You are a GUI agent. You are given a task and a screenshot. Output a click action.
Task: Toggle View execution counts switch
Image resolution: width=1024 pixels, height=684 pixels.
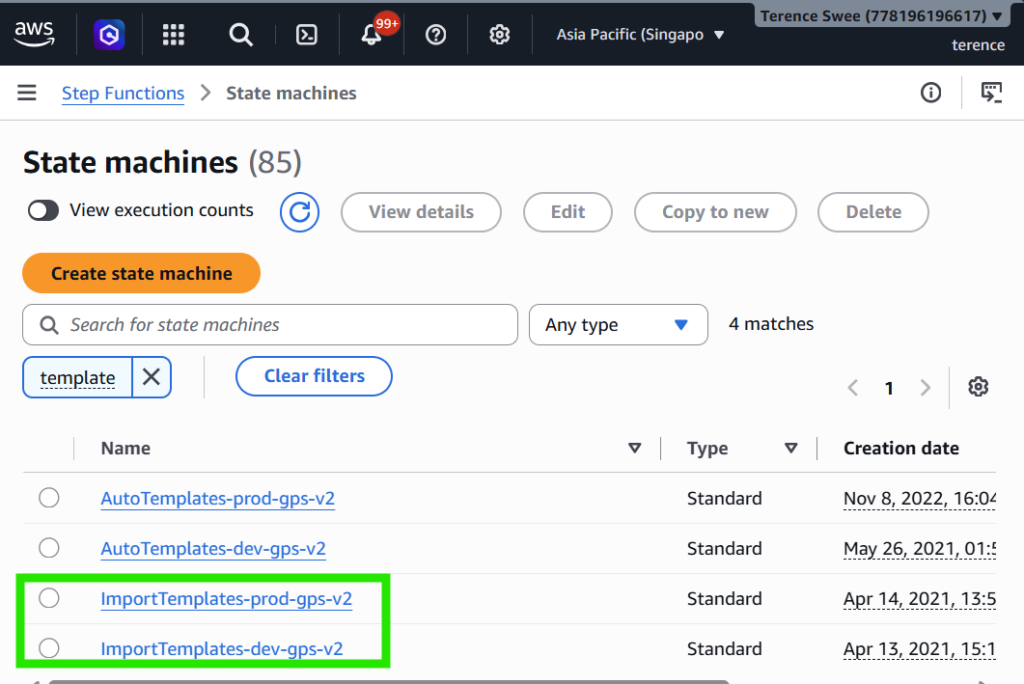click(x=43, y=210)
